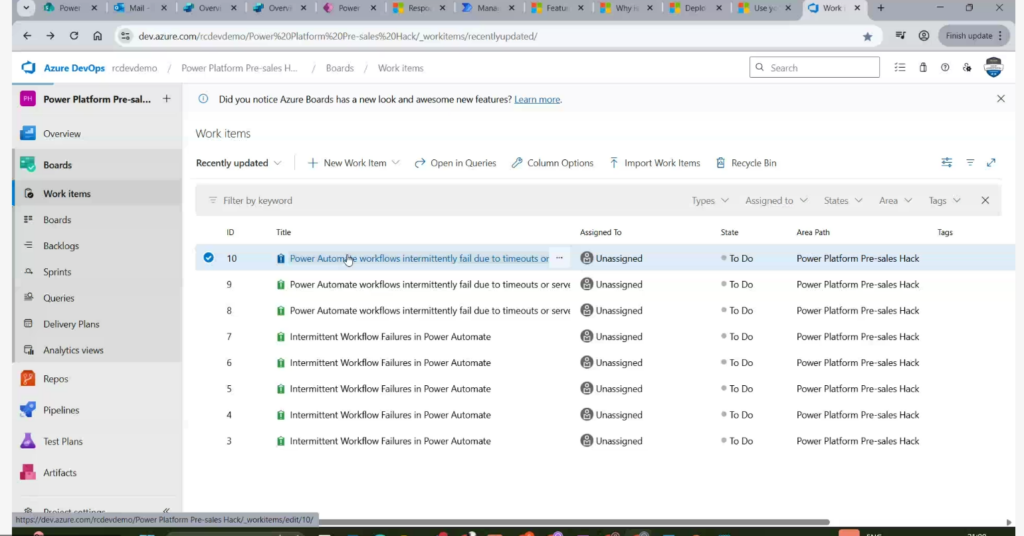Open work items list icon in header
Screen dimensions: 1024x536
[x=900, y=67]
